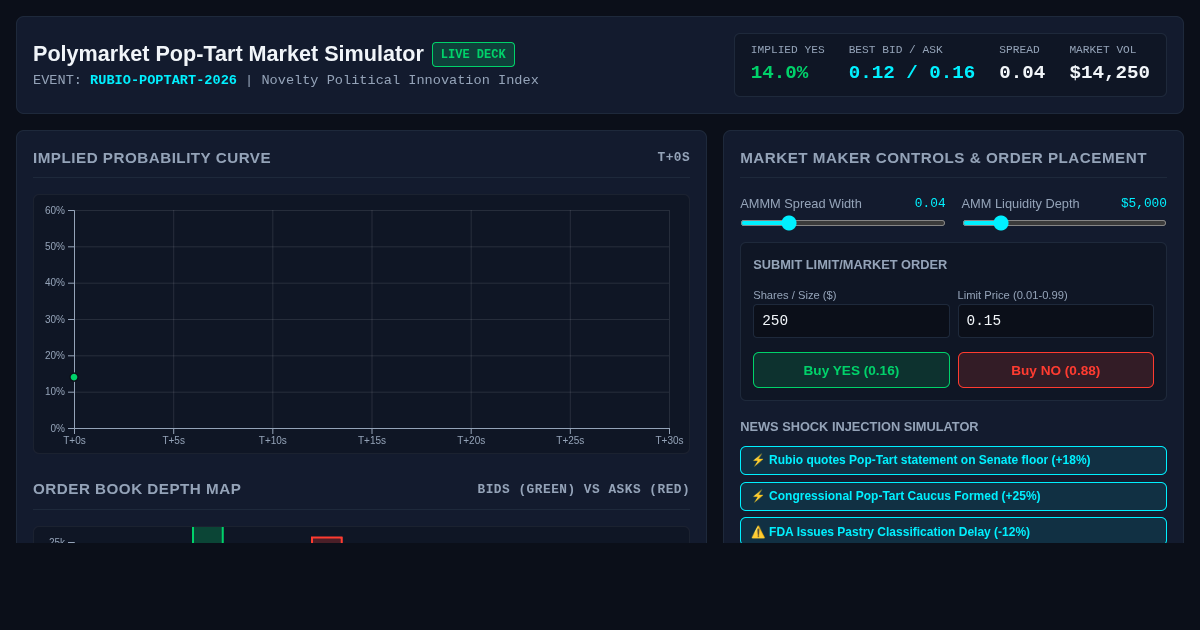Inject Rubio Senate floor news shock (+18%)

pyautogui.click(x=953, y=460)
